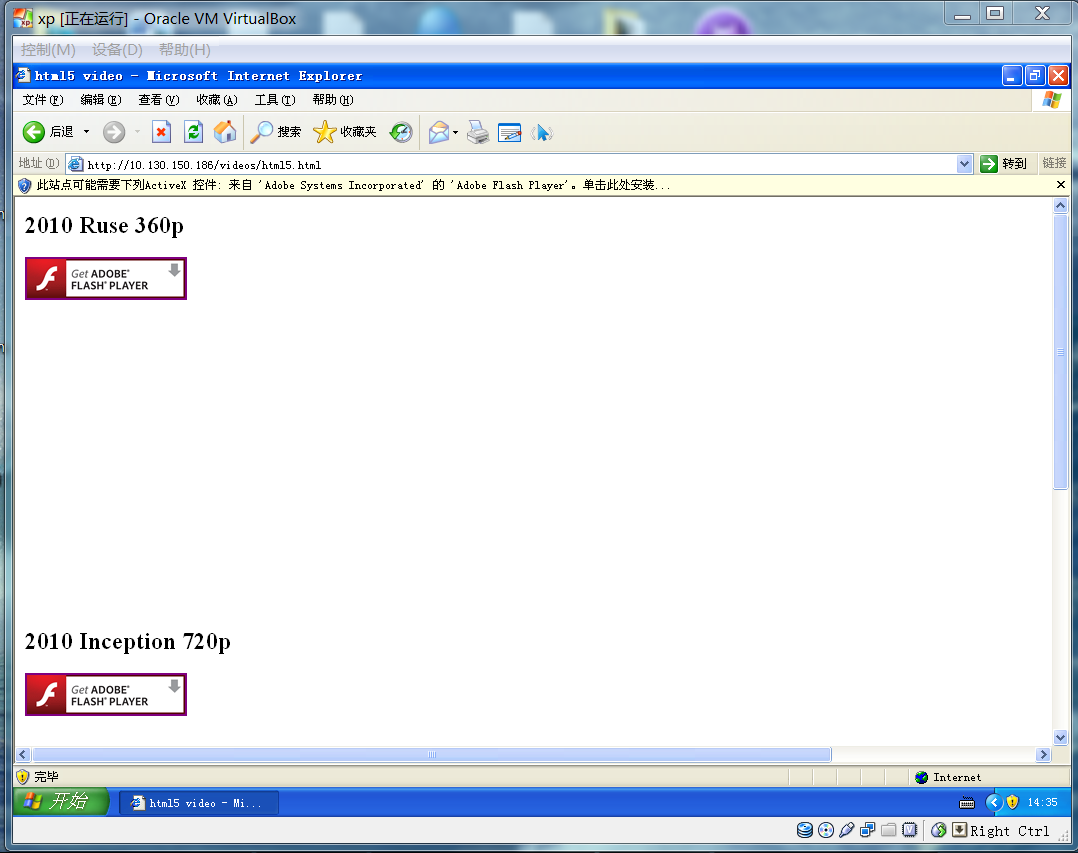1078x853 pixels.
Task: Click the VirtualBox network status icon
Action: (868, 830)
